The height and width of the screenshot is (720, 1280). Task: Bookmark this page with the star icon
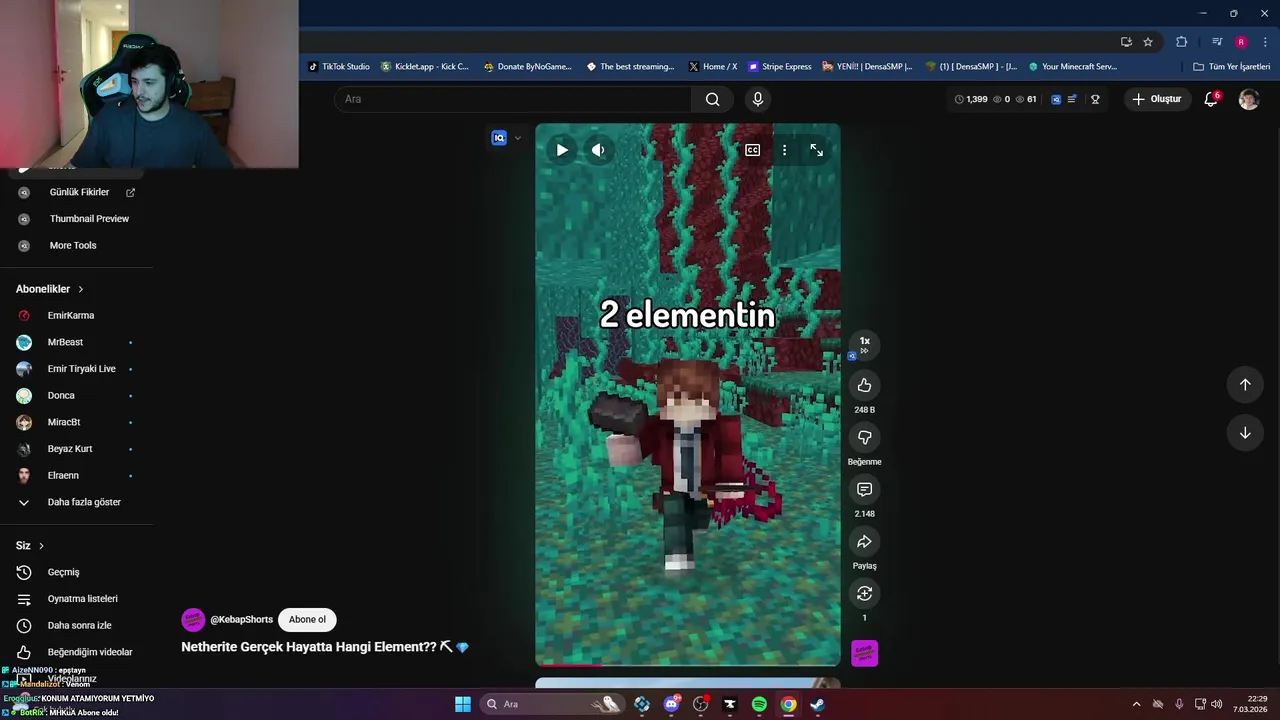(1148, 42)
